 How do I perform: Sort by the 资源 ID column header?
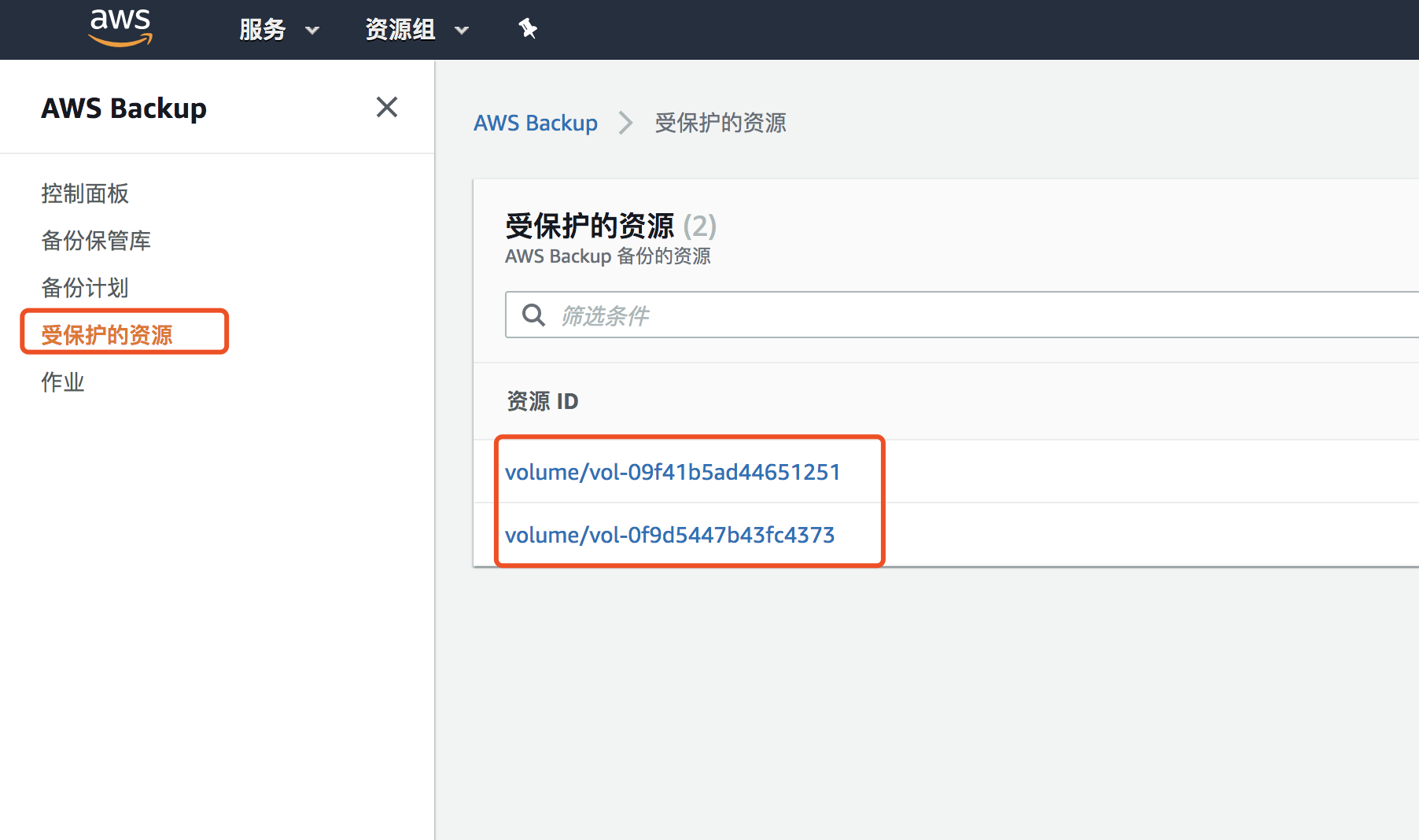(x=543, y=401)
